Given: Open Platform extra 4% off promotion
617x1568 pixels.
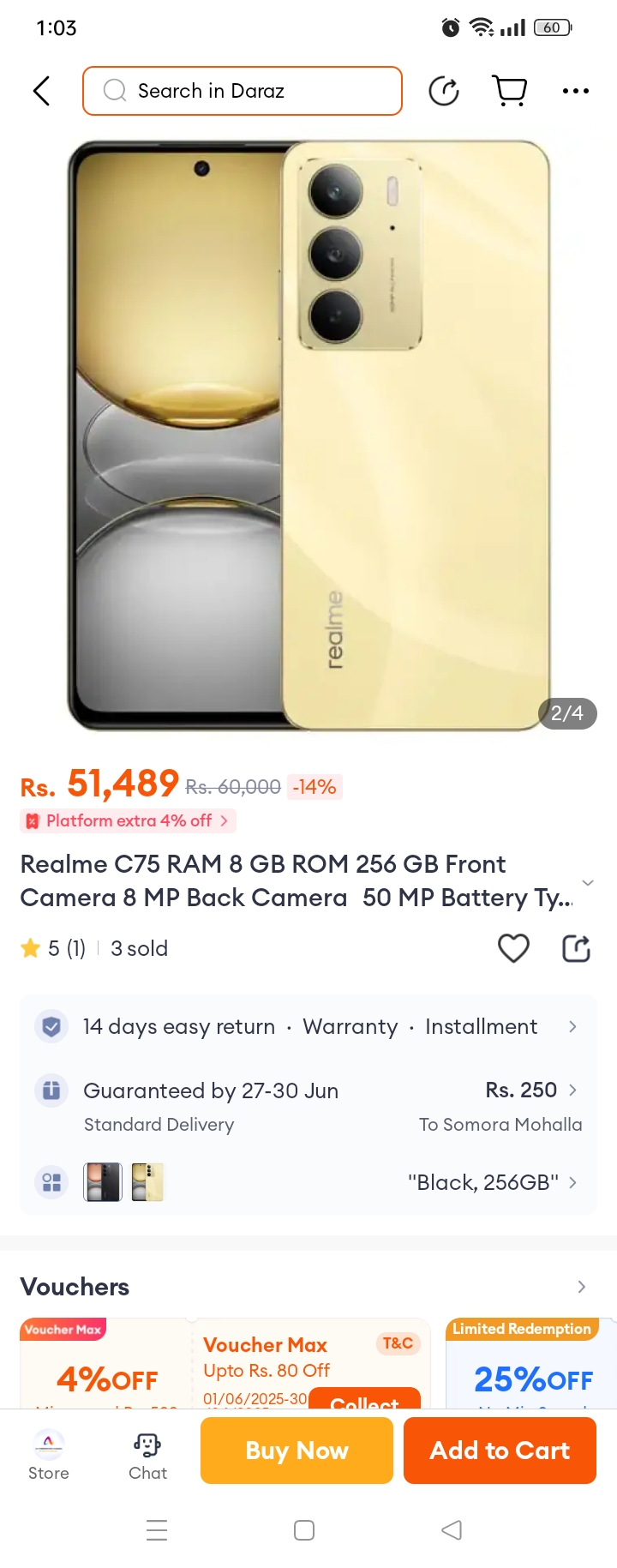Looking at the screenshot, I should click(x=129, y=820).
